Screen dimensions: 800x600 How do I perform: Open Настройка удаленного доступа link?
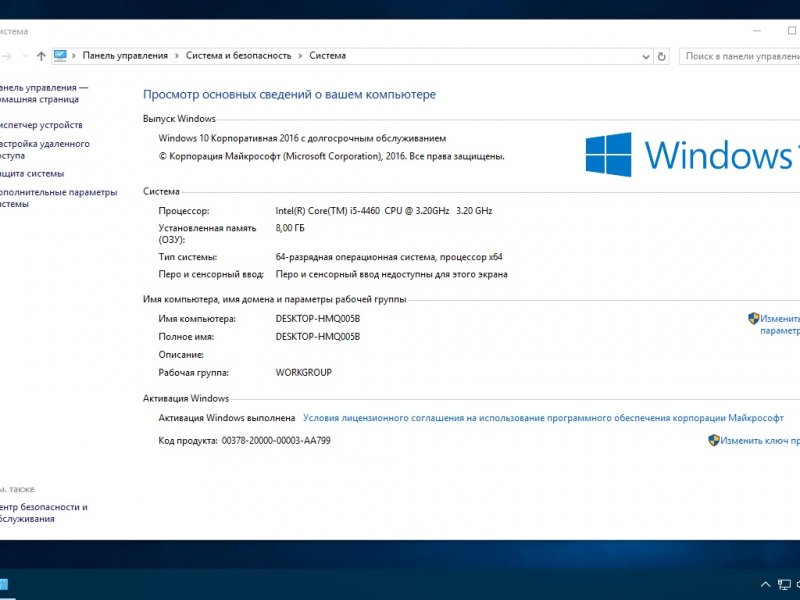[44, 149]
